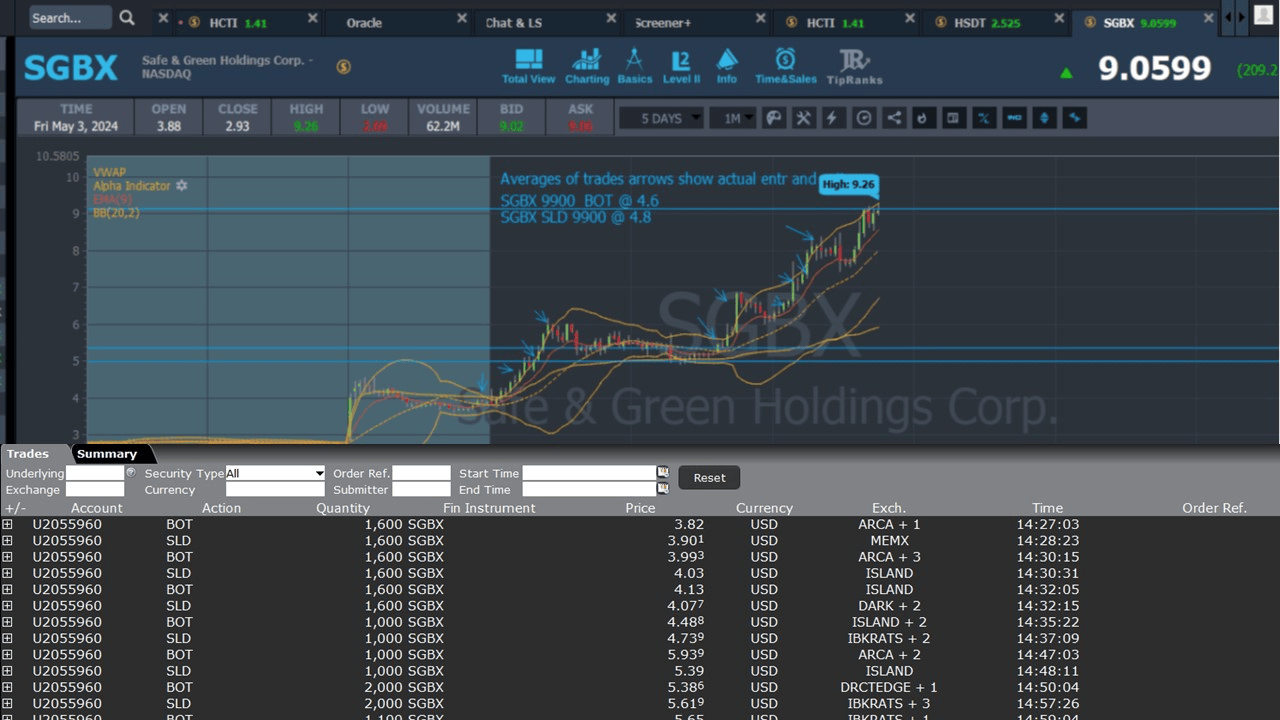Open chart tools wrench settings
The image size is (1280, 720).
[x=803, y=118]
